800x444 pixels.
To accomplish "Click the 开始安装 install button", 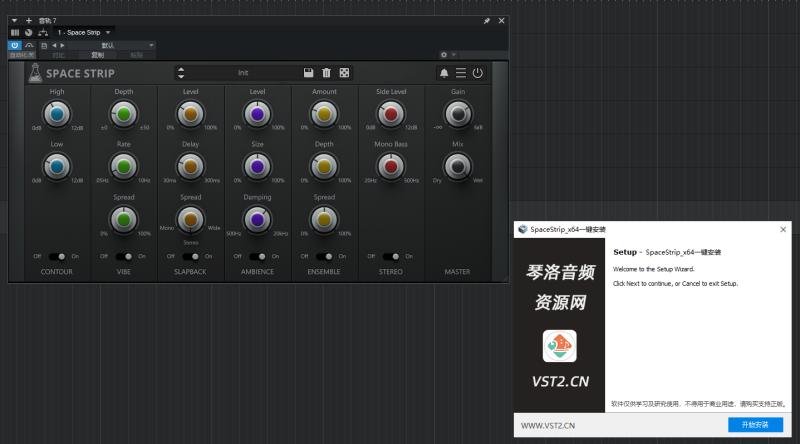I will coord(755,425).
